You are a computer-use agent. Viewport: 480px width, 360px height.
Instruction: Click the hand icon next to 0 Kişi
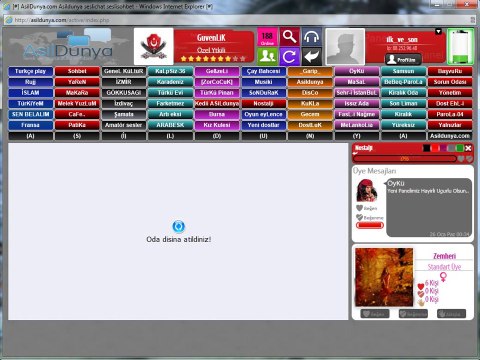[421, 302]
